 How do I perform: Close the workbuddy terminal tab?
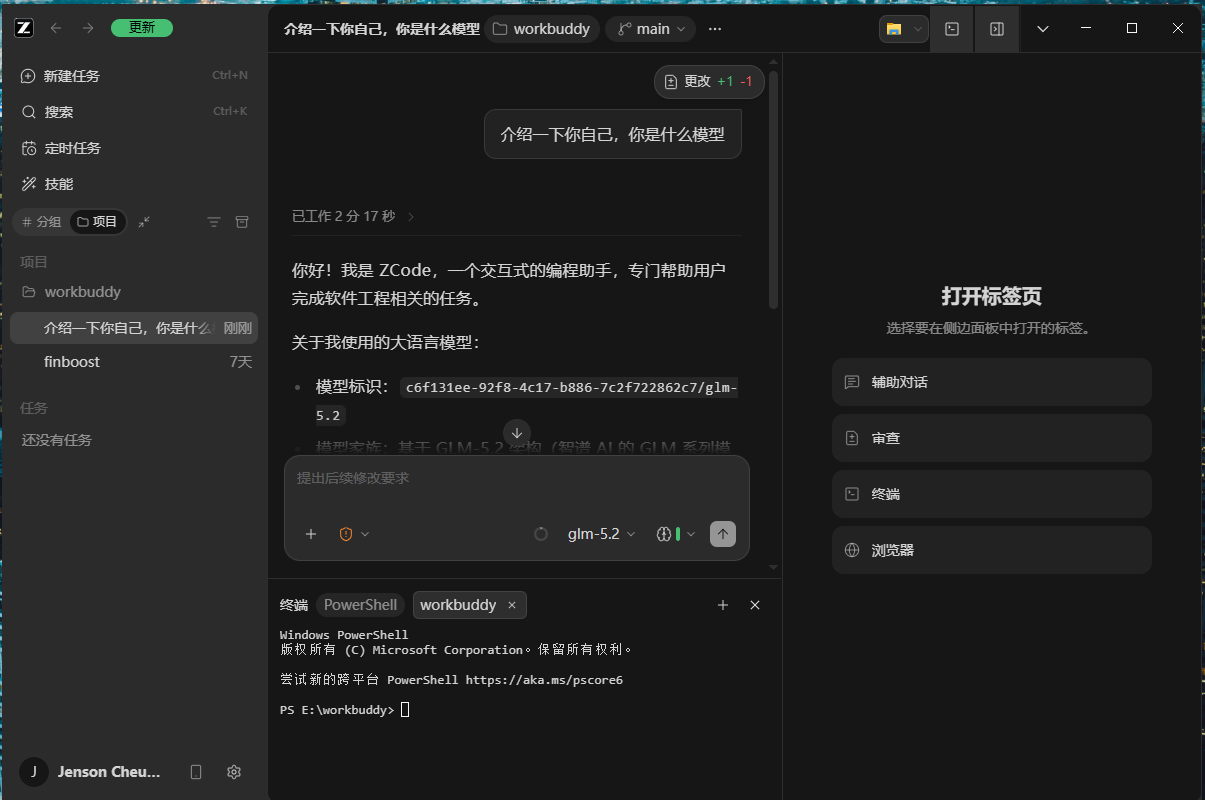(x=512, y=605)
